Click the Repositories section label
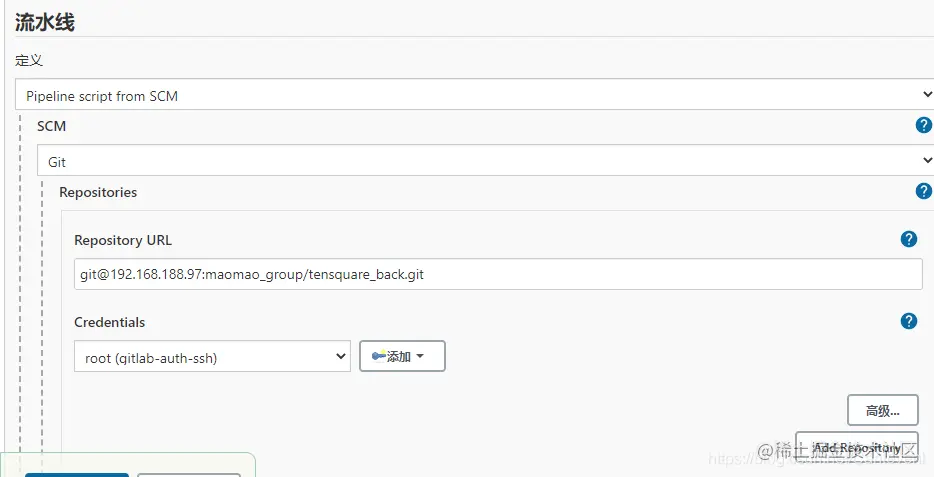Viewport: 934px width, 477px height. click(x=98, y=192)
